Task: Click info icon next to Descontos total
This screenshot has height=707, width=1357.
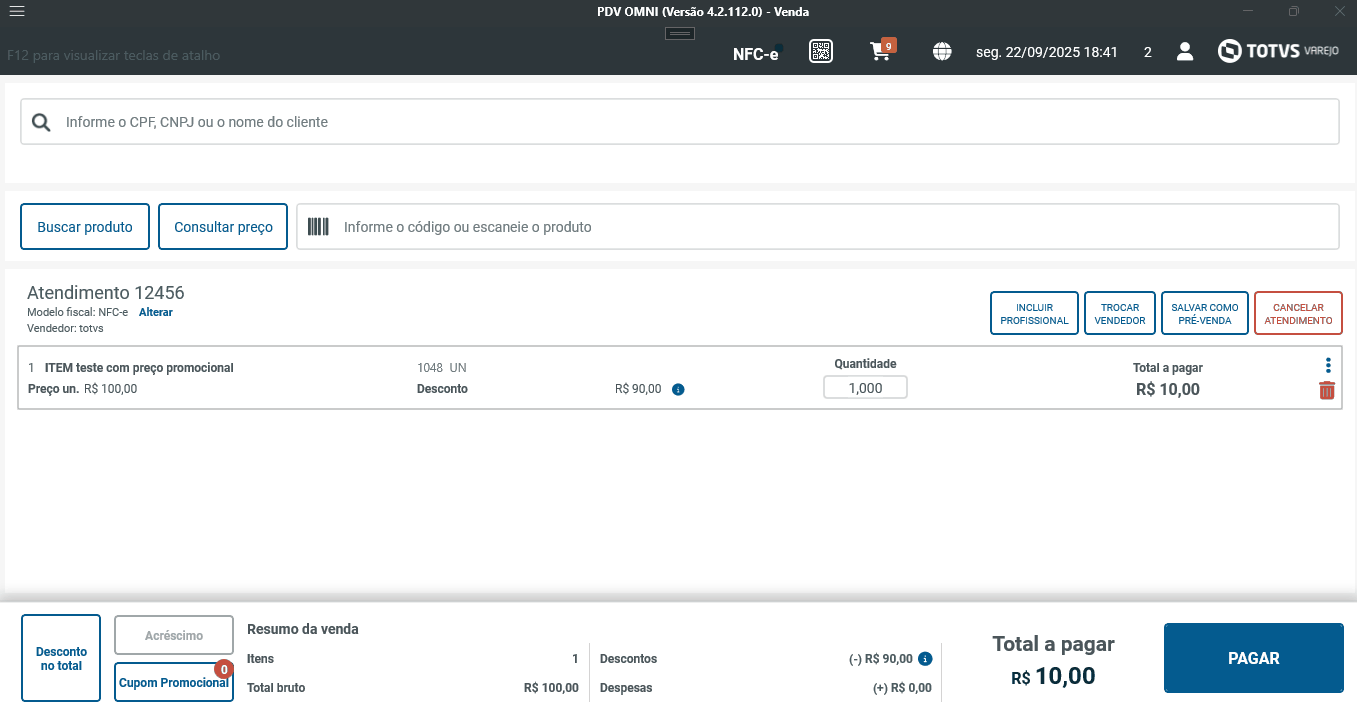Action: point(925,659)
